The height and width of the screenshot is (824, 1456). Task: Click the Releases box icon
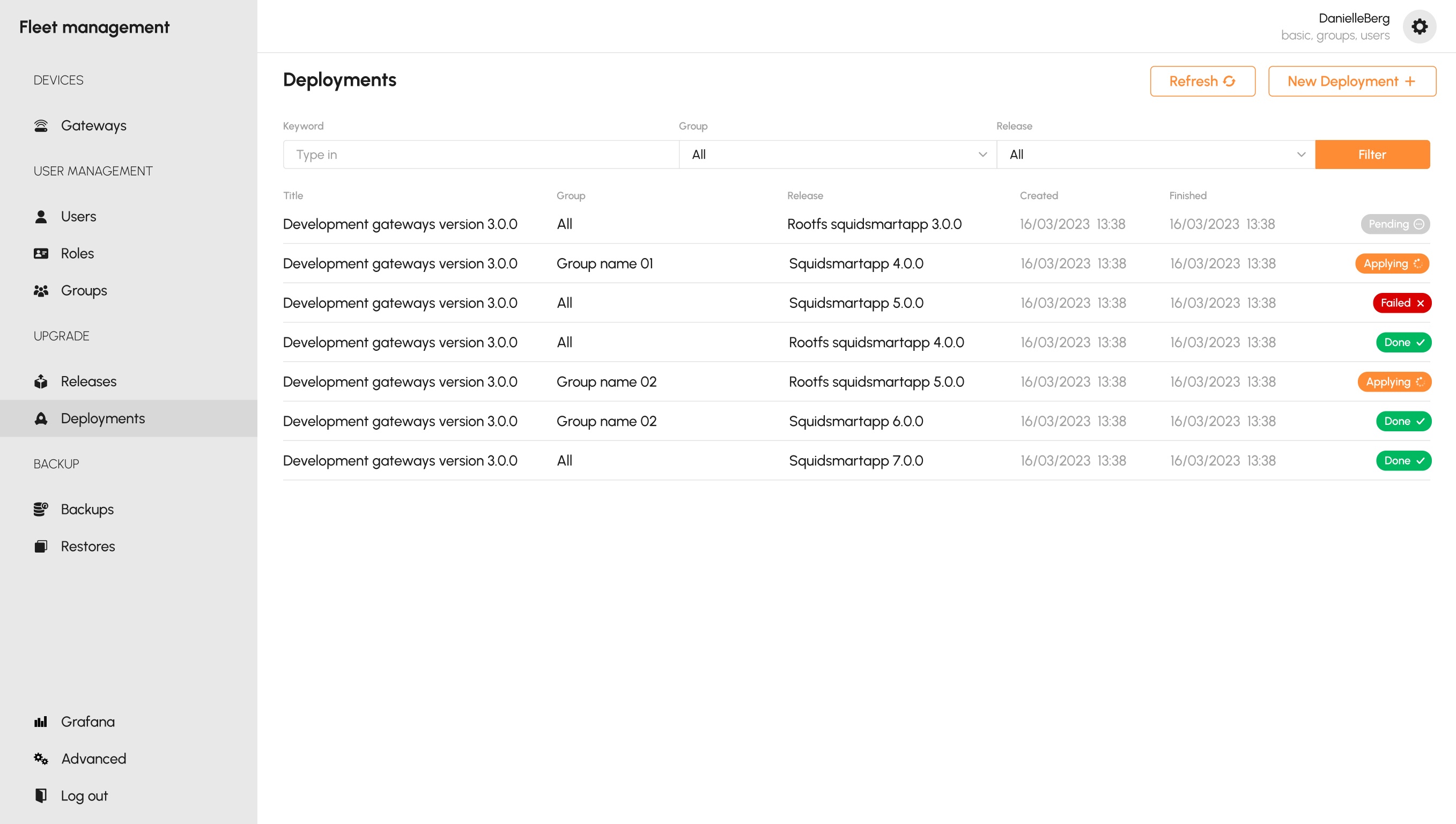pos(41,381)
